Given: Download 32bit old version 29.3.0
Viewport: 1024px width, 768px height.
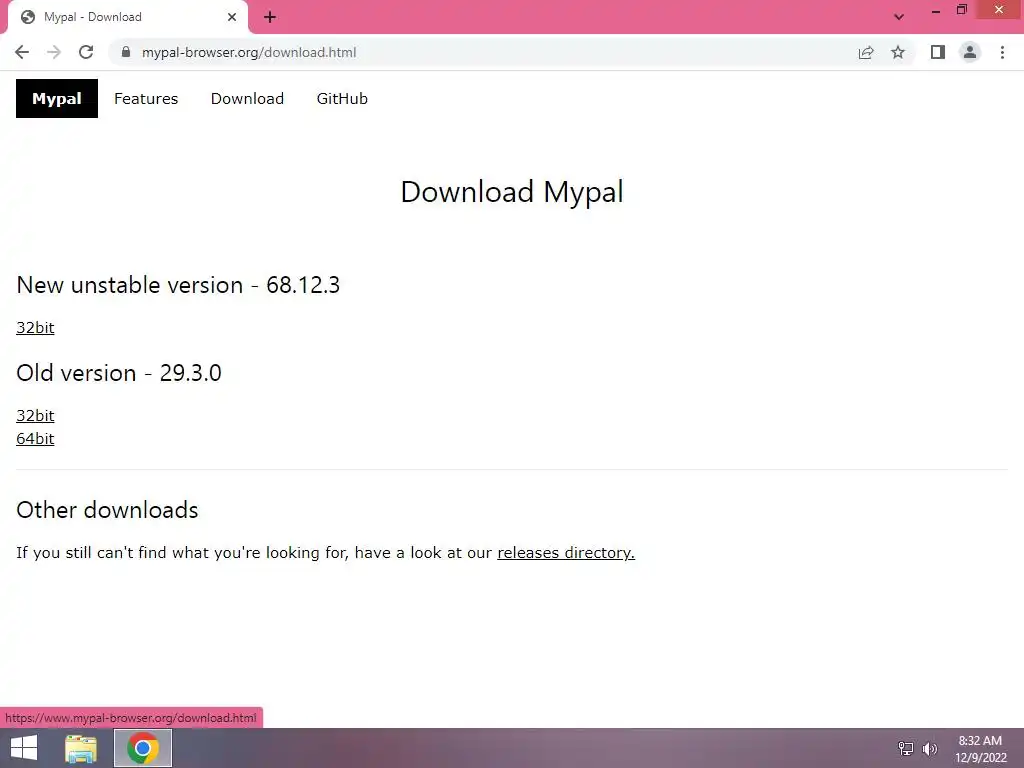Looking at the screenshot, I should pyautogui.click(x=35, y=416).
